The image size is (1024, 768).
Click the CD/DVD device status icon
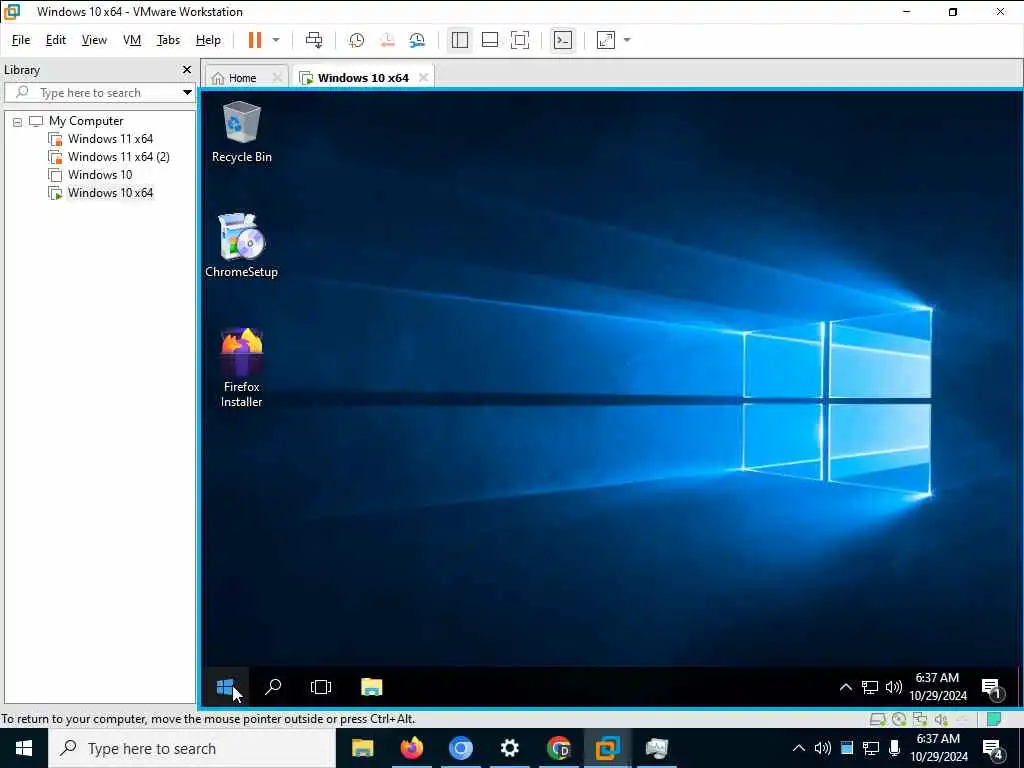[x=899, y=720]
